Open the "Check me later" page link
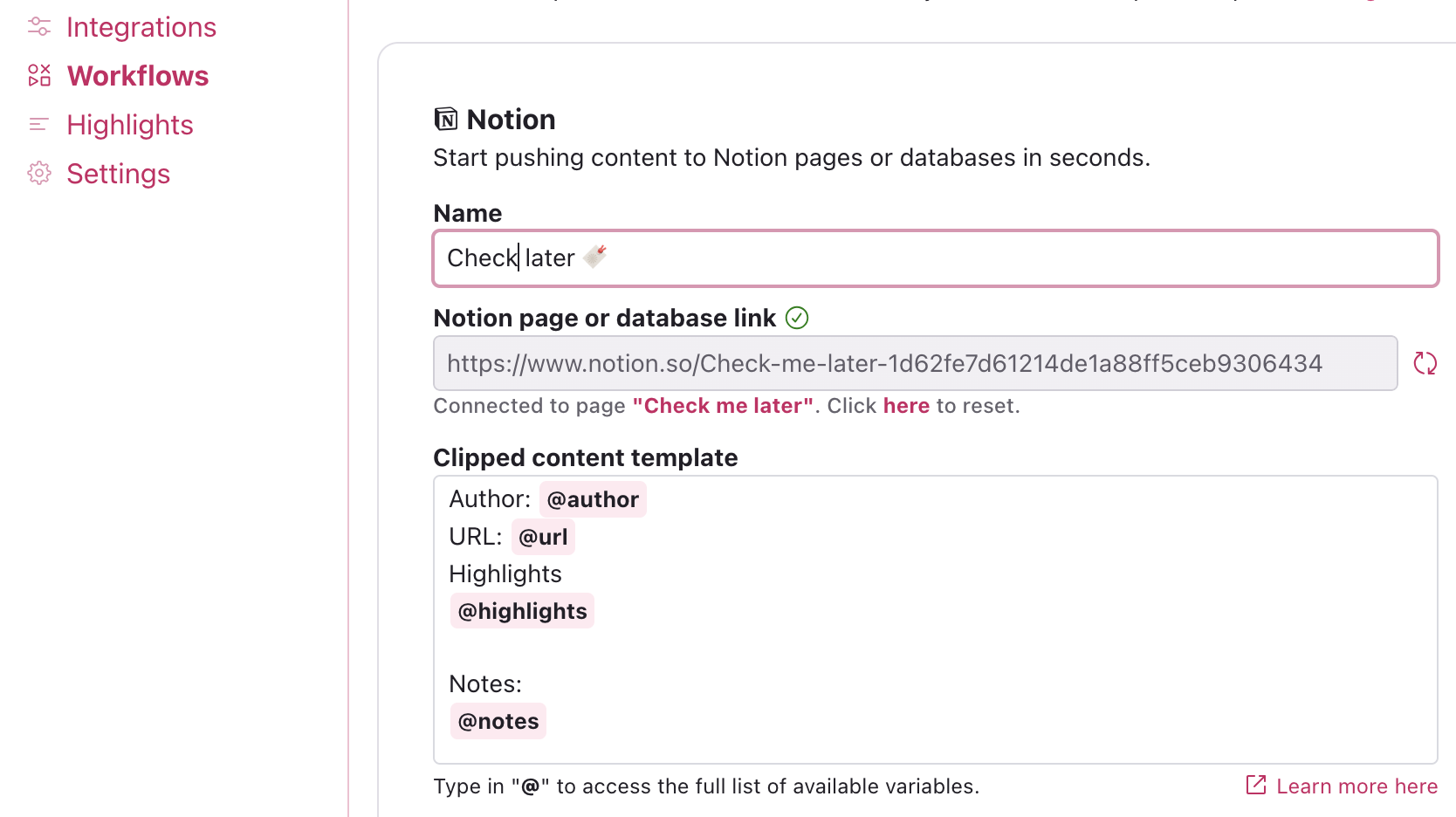 coord(723,406)
